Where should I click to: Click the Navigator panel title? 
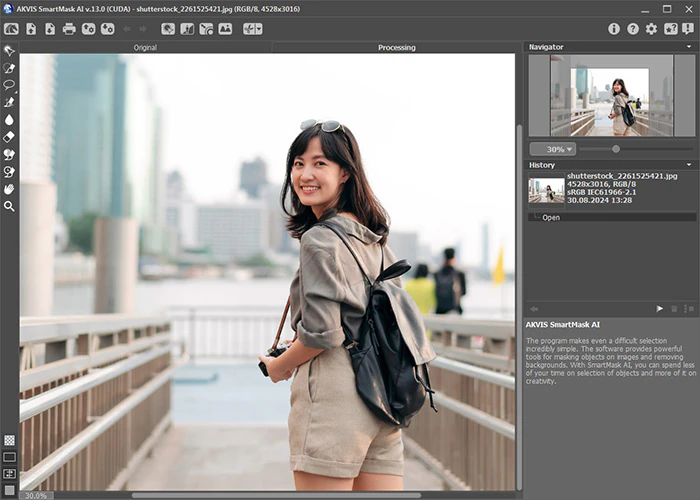[x=546, y=47]
